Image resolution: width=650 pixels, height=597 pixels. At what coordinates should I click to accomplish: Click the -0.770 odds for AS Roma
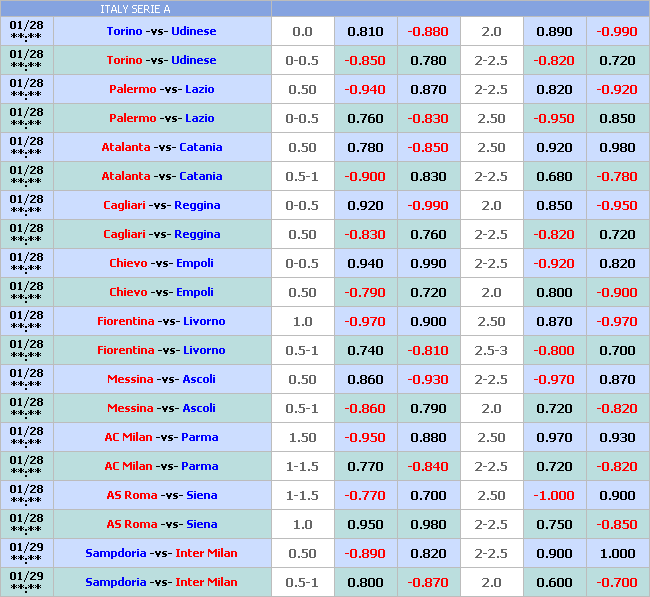365,495
